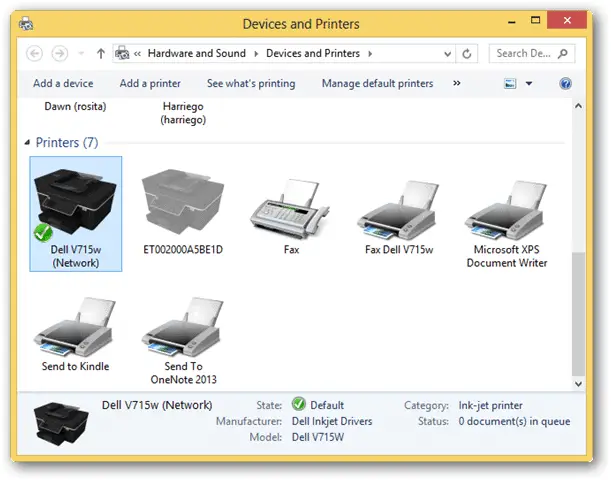Expand chevron after Devices and Printers breadcrumb
This screenshot has width=611, height=480.
click(370, 54)
